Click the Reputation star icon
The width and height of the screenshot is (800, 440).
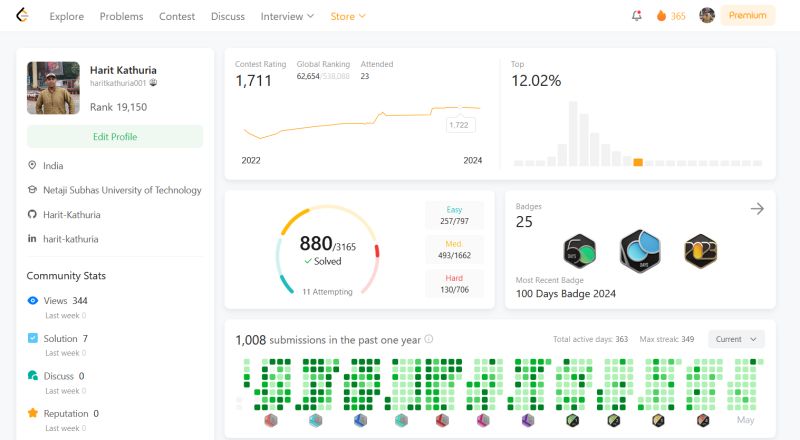[x=33, y=413]
